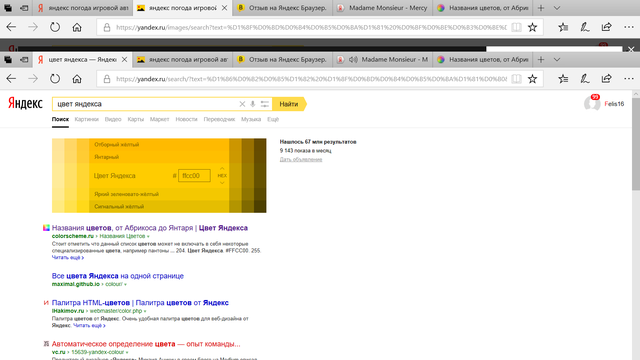Switch to Музыка search tab
640x360 pixels.
click(251, 119)
